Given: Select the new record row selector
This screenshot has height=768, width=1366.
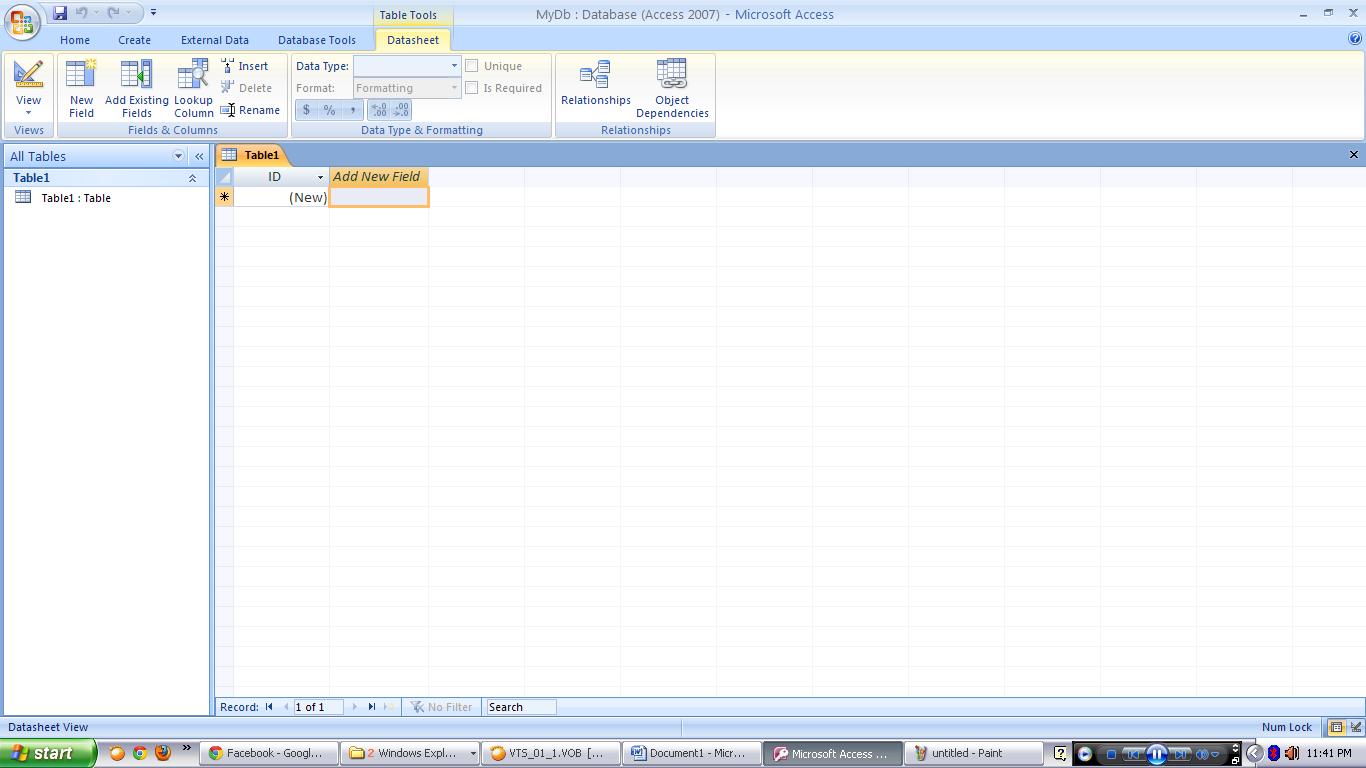Looking at the screenshot, I should click(x=225, y=197).
